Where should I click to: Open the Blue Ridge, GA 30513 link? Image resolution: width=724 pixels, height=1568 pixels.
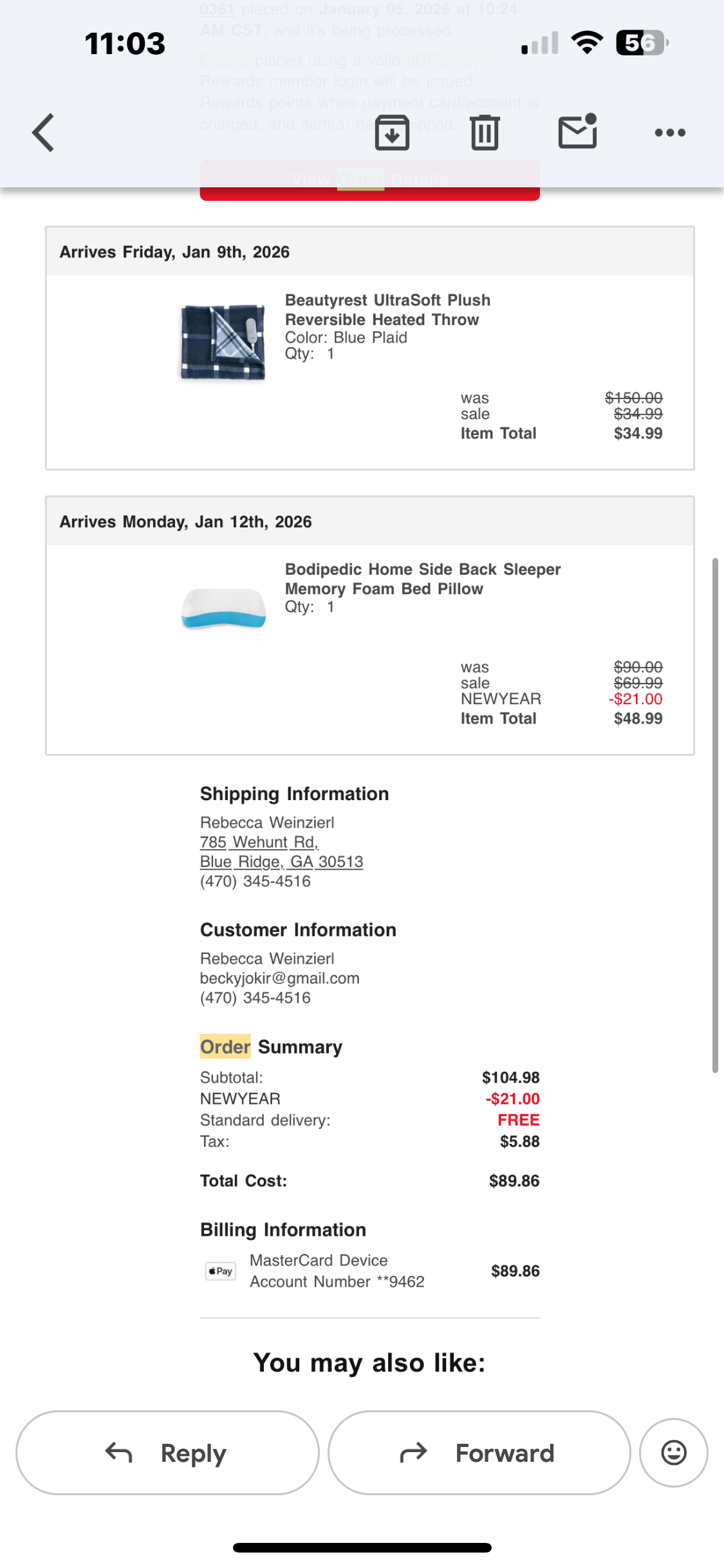(x=281, y=861)
